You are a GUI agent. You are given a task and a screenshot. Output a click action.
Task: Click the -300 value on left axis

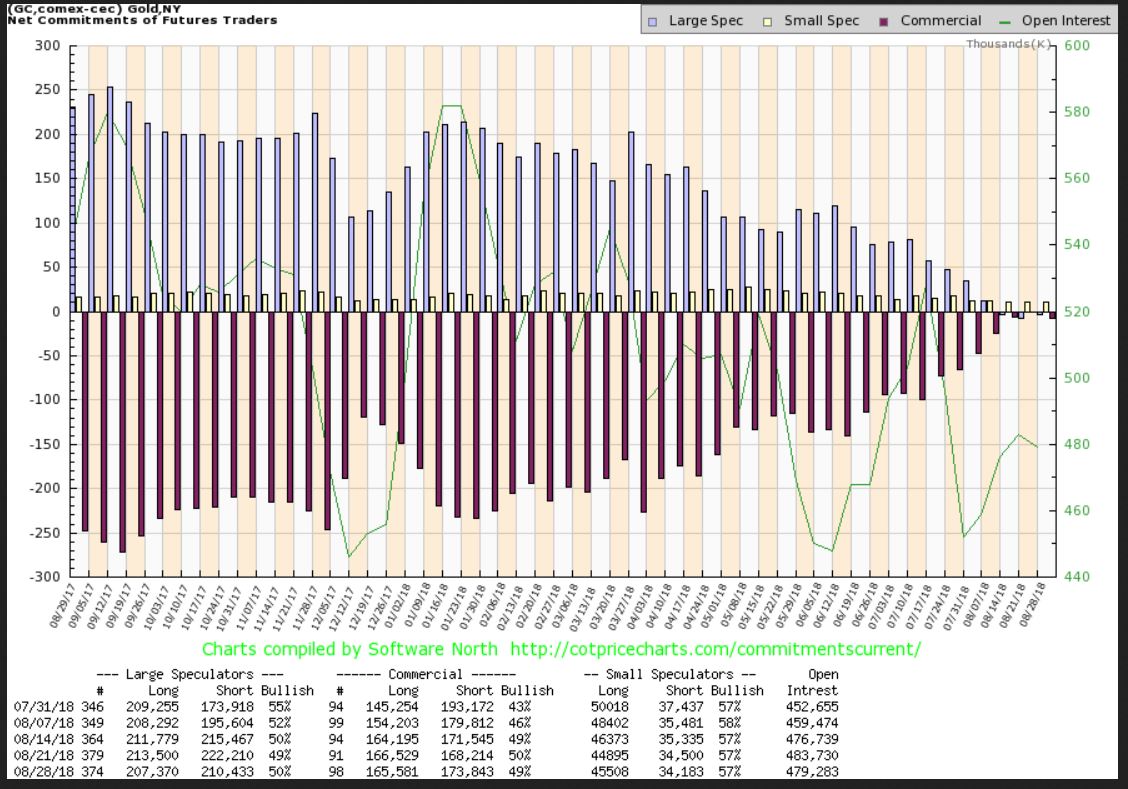pyautogui.click(x=48, y=577)
